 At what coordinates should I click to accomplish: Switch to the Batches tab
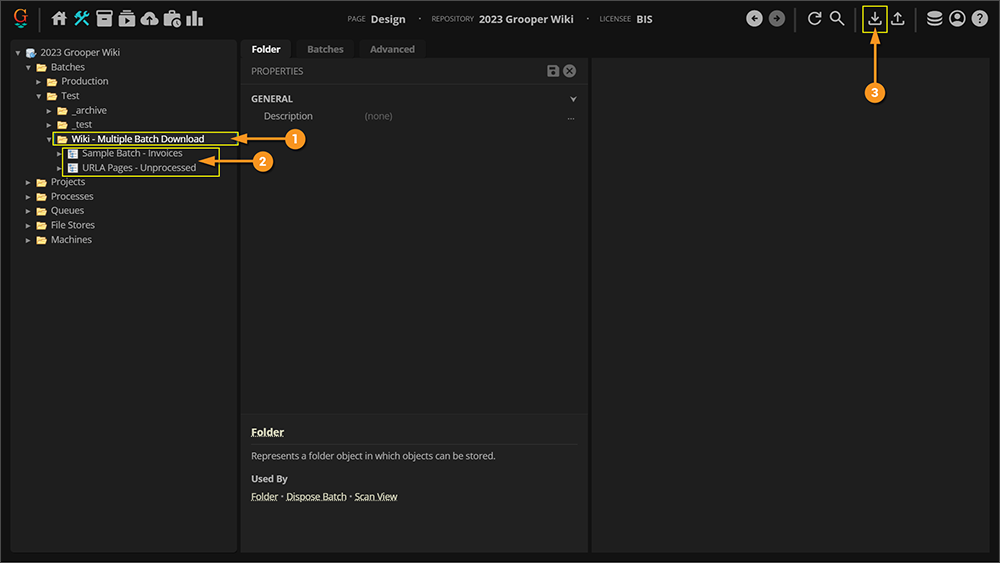click(325, 49)
